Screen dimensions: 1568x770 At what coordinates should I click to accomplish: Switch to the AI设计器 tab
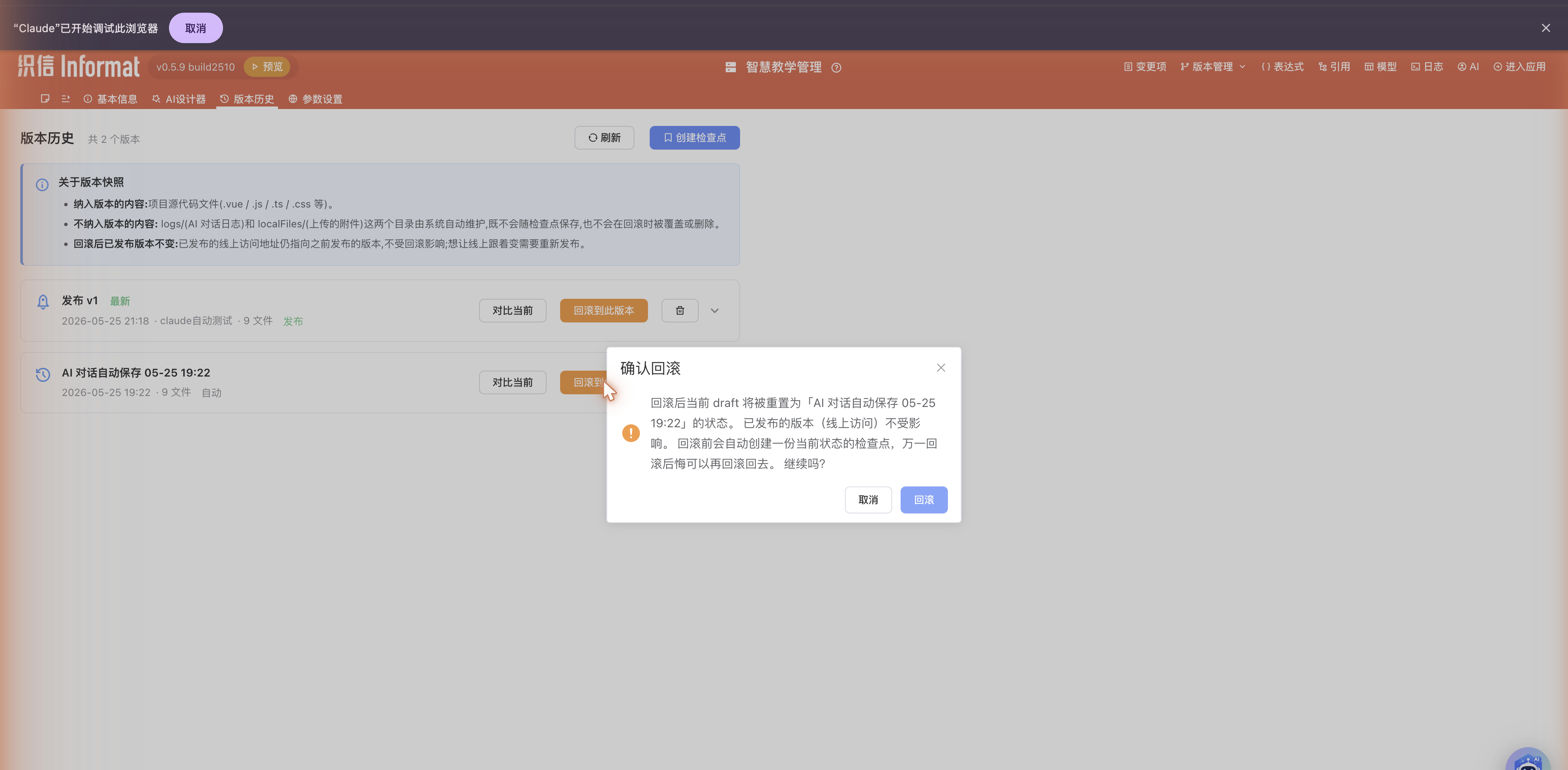tap(179, 99)
